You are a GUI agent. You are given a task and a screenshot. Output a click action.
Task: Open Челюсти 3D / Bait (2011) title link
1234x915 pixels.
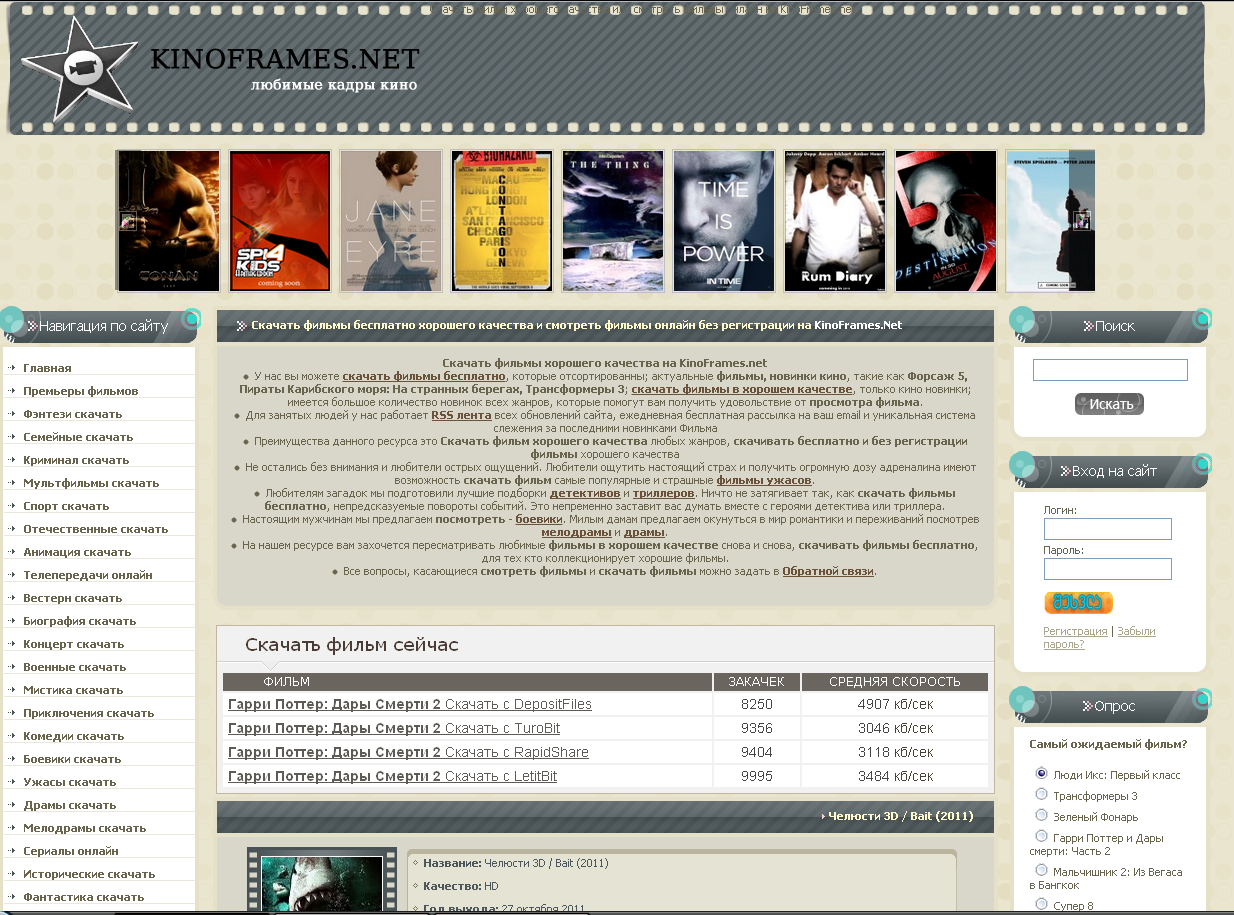point(900,816)
